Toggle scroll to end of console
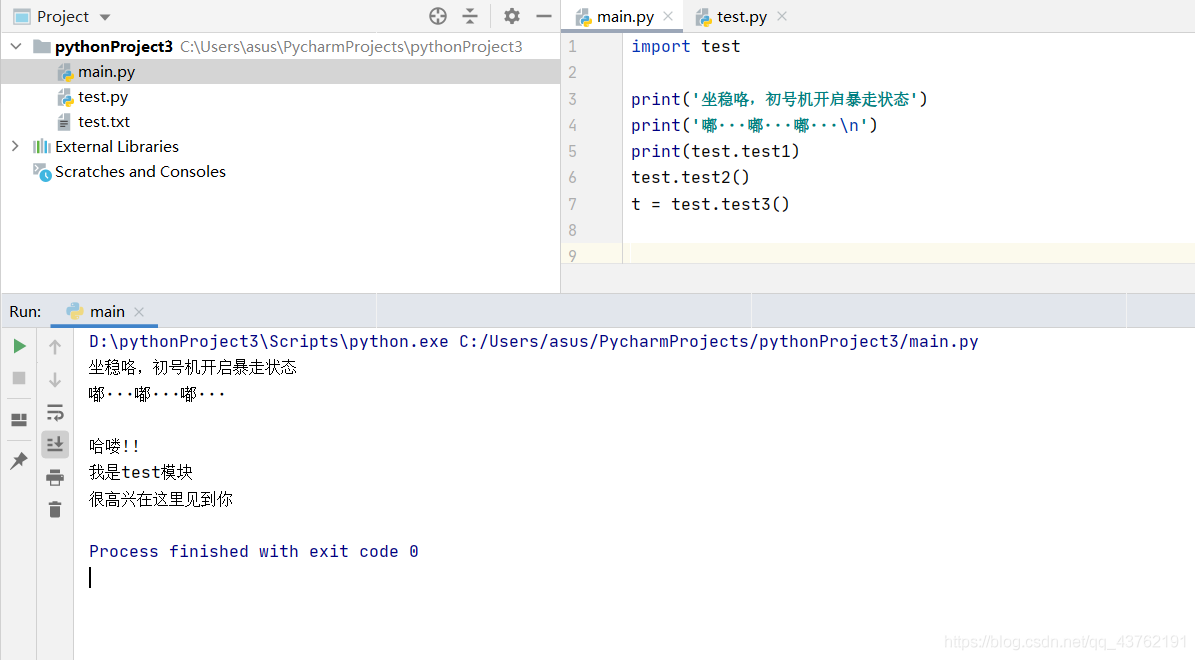 click(55, 444)
